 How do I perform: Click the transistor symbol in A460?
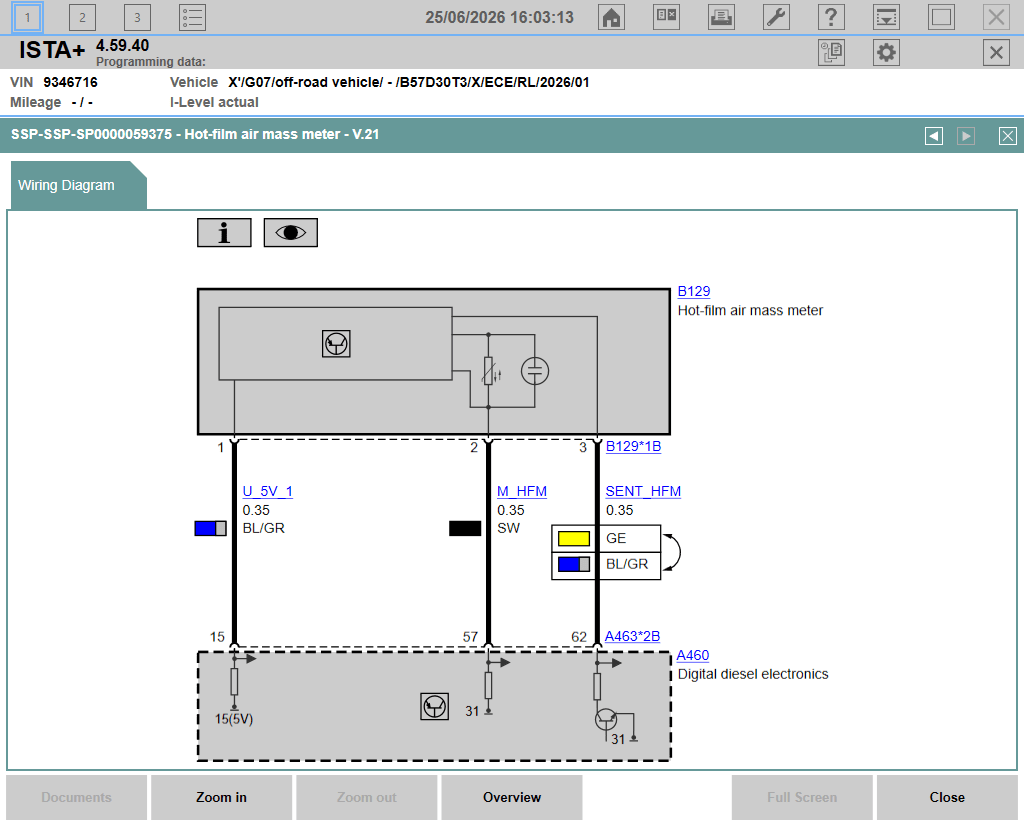pyautogui.click(x=607, y=720)
